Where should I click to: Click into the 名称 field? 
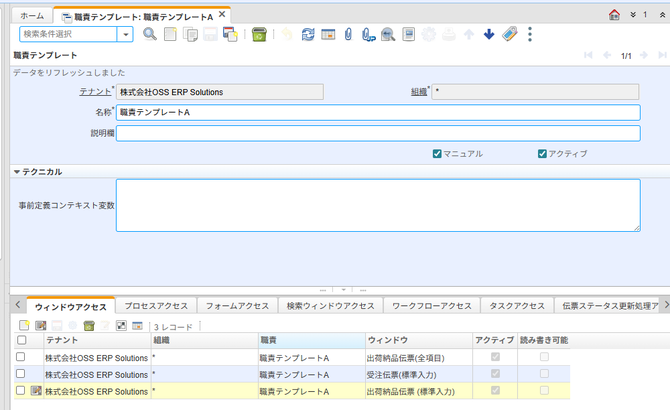coord(378,112)
